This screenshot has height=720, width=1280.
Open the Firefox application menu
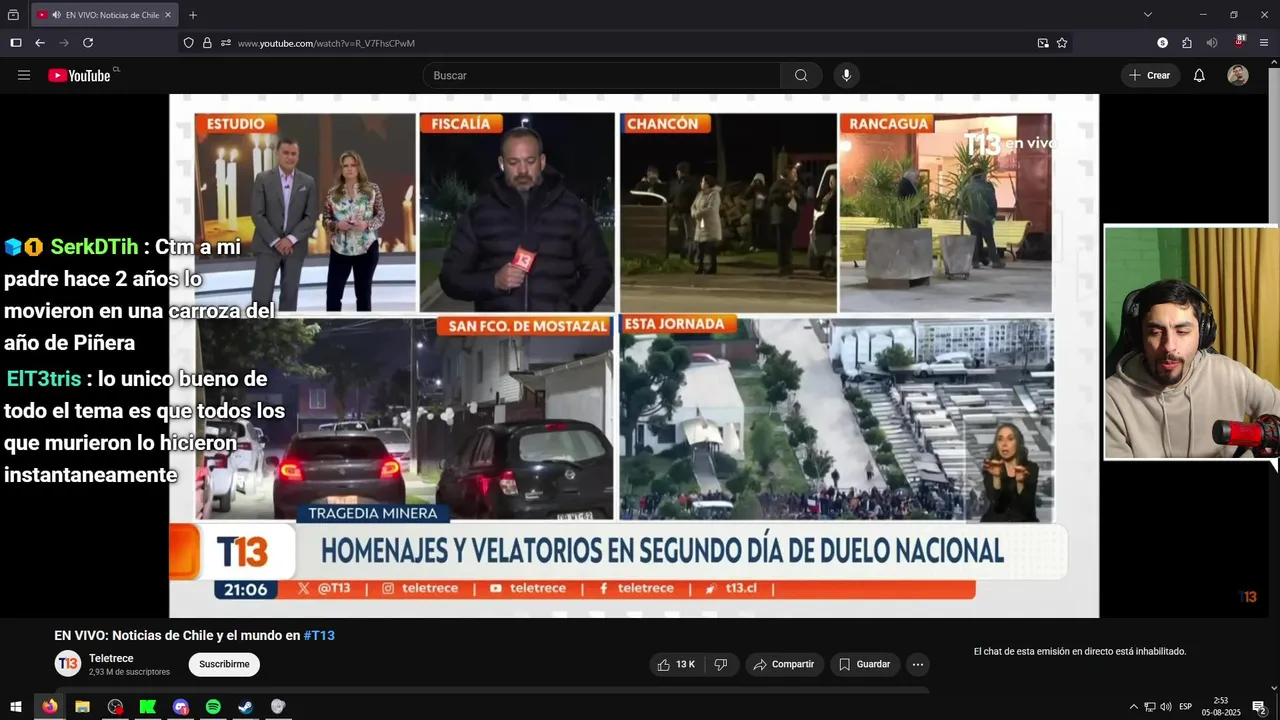(x=1264, y=43)
